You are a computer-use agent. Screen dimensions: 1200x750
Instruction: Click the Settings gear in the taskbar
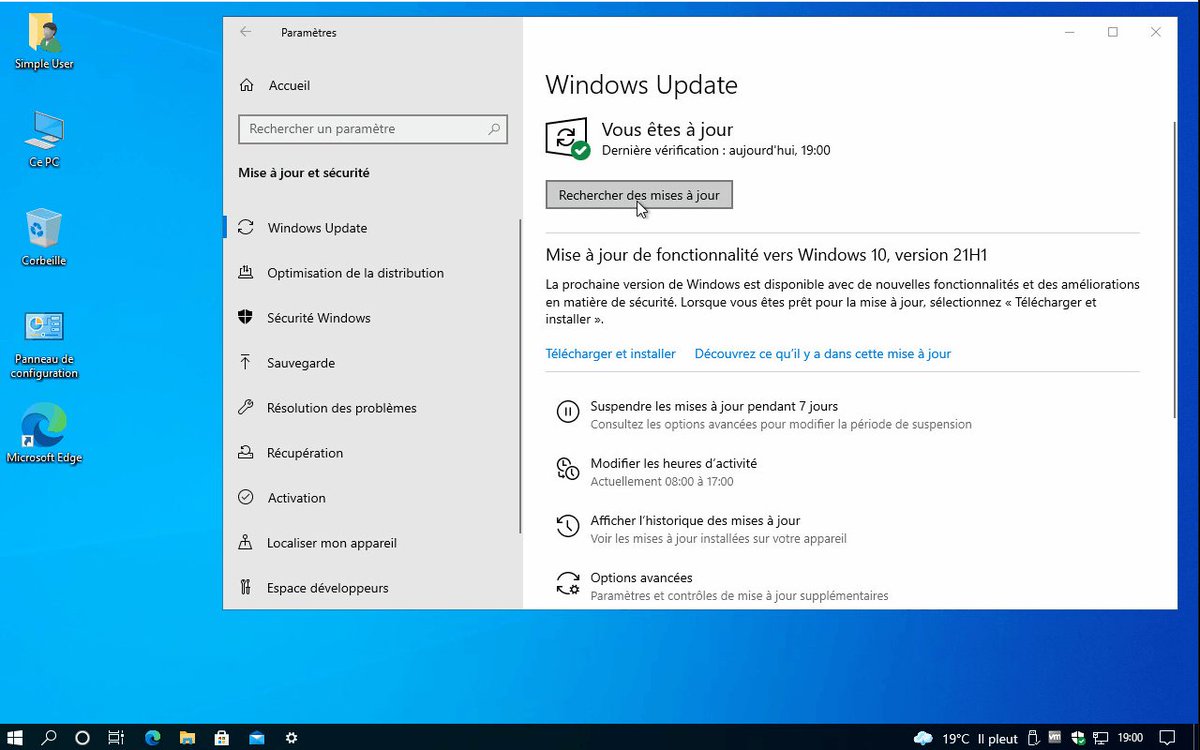(x=291, y=738)
